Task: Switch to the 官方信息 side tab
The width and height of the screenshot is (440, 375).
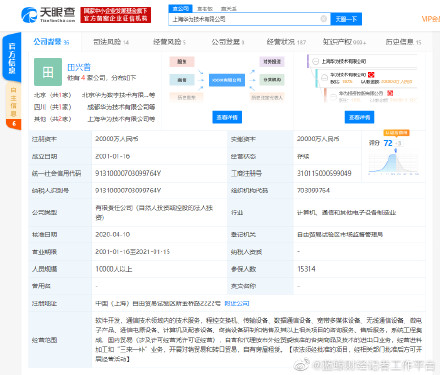Action: tap(12, 57)
